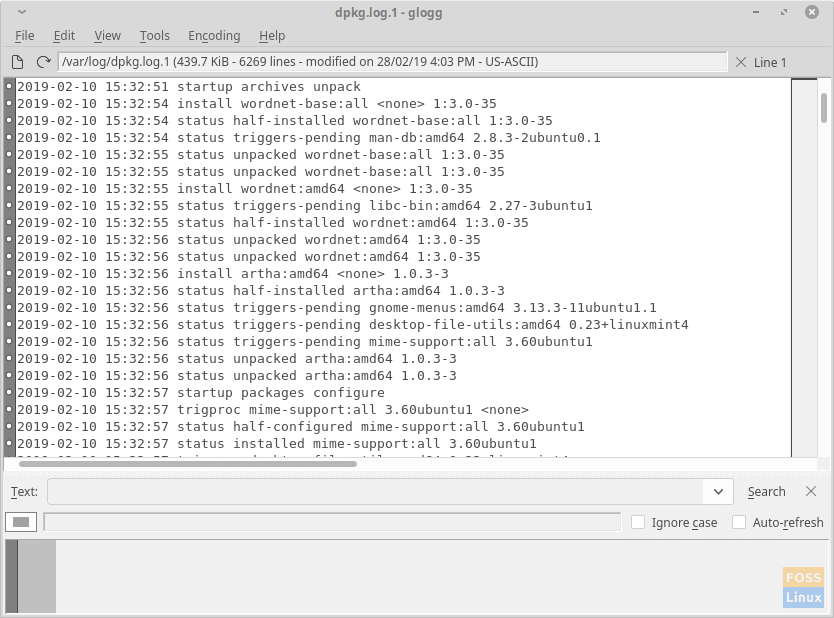Click the Search button
834x618 pixels.
pos(766,491)
